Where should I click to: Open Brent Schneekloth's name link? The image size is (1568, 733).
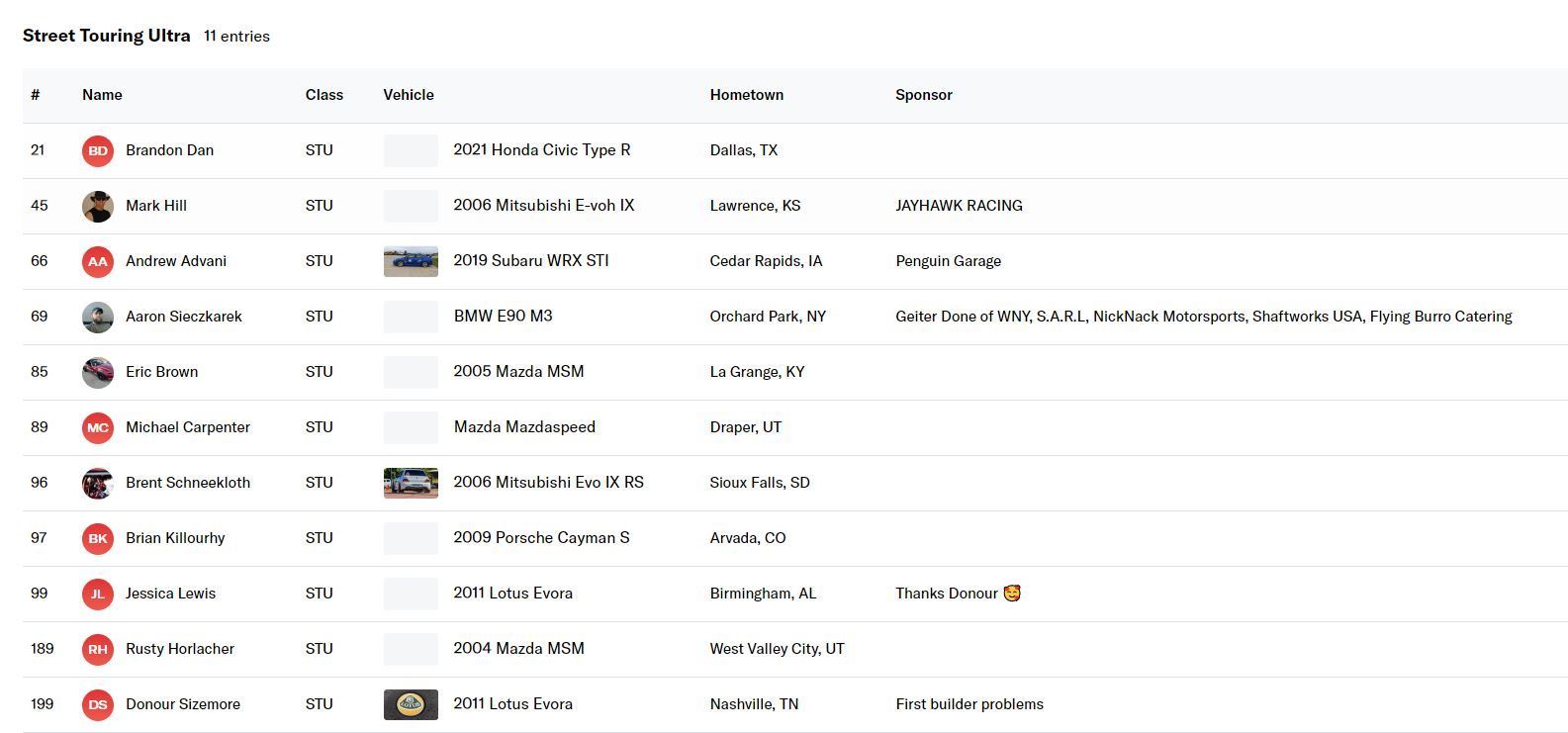pos(188,483)
